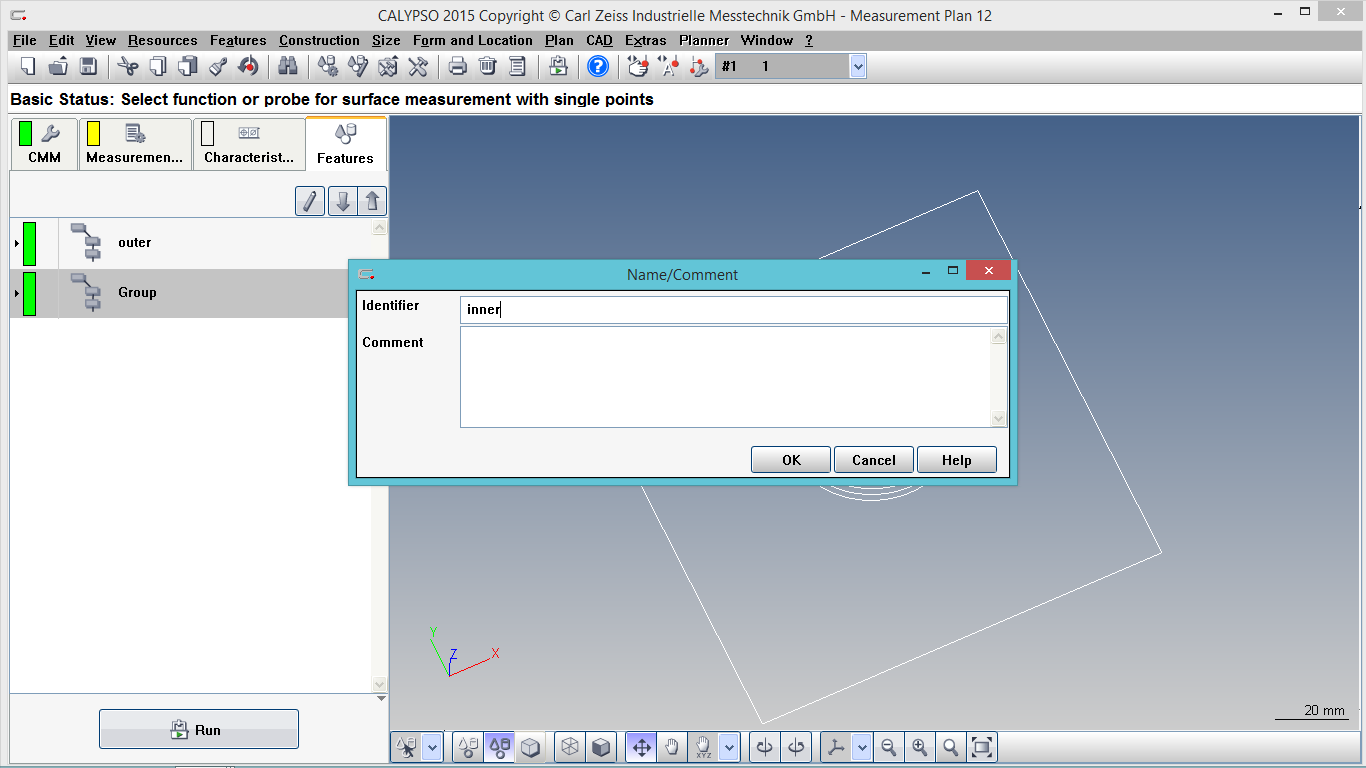Delete with the trash can icon
This screenshot has width=1366, height=768.
[487, 66]
